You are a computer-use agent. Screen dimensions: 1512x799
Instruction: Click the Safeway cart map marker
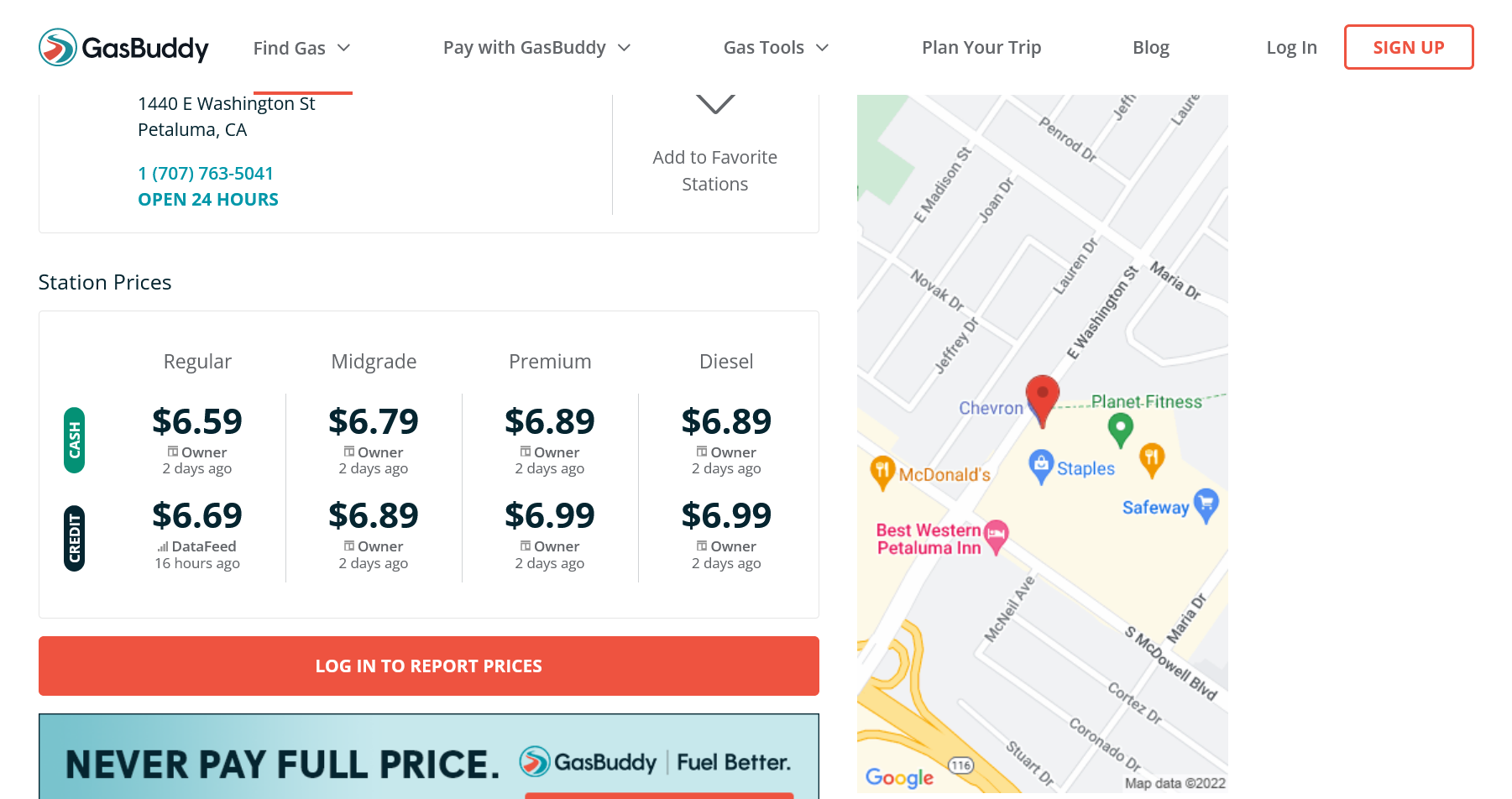(1206, 504)
